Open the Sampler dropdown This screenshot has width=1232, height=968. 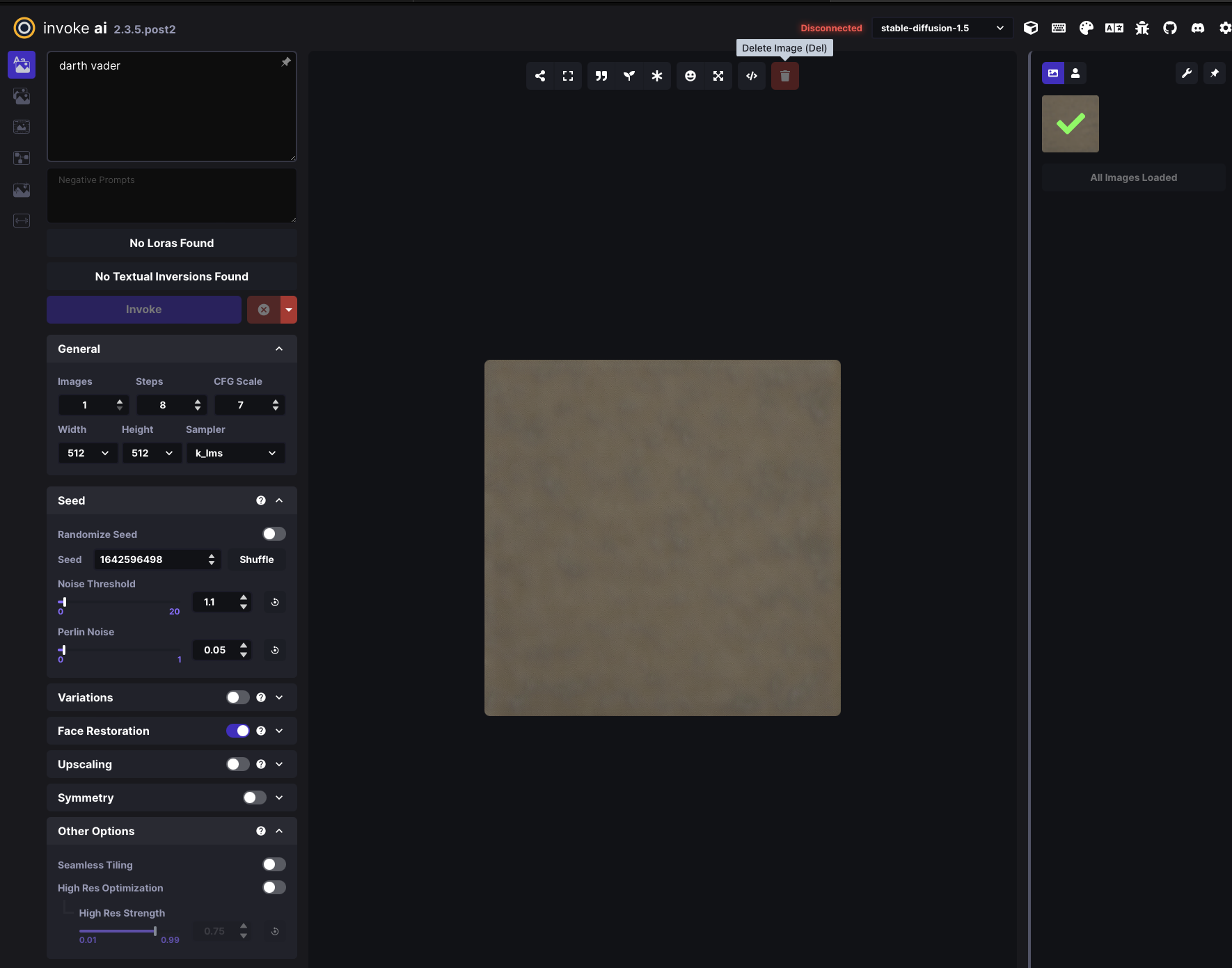tap(235, 453)
